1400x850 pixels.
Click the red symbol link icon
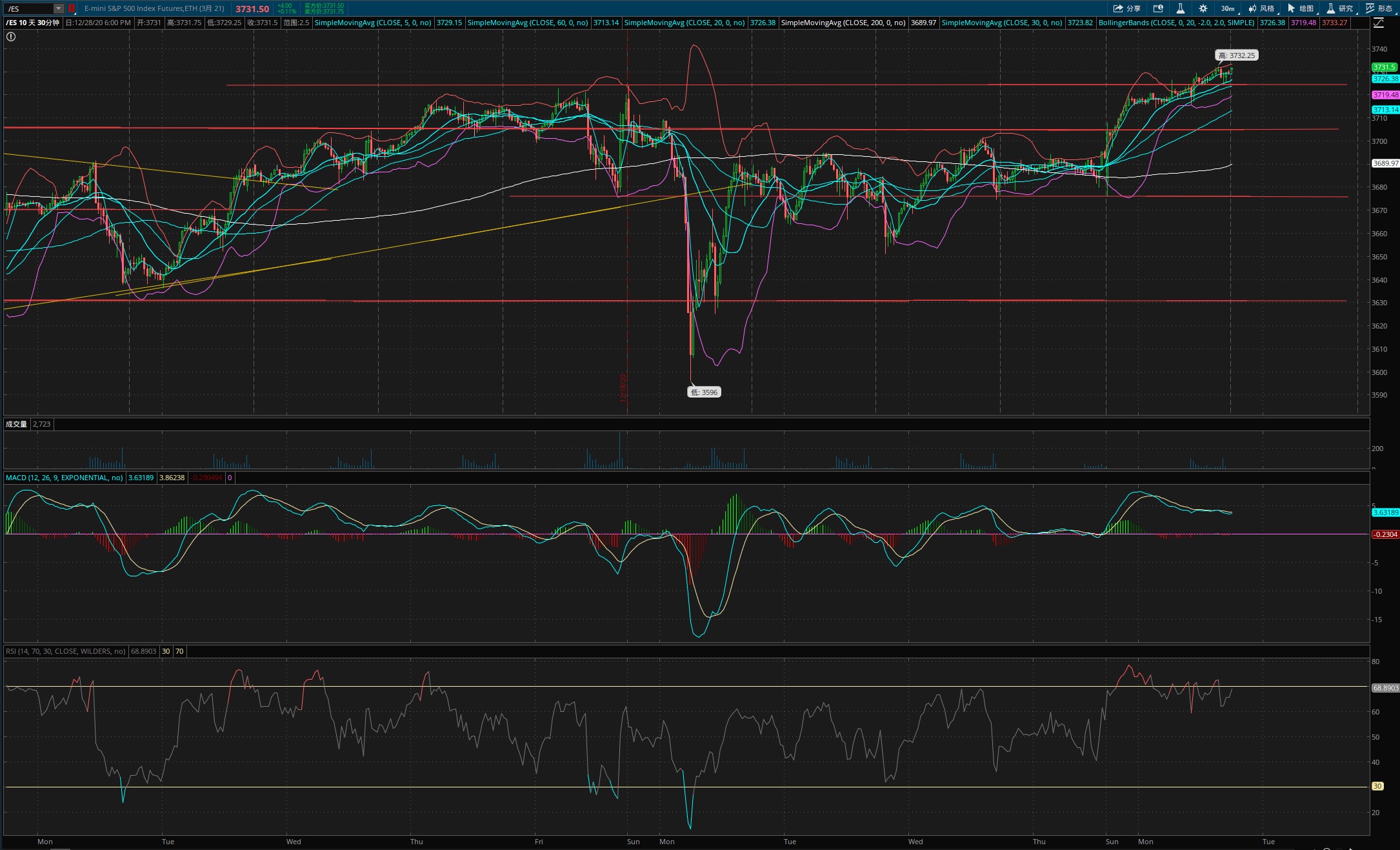72,8
